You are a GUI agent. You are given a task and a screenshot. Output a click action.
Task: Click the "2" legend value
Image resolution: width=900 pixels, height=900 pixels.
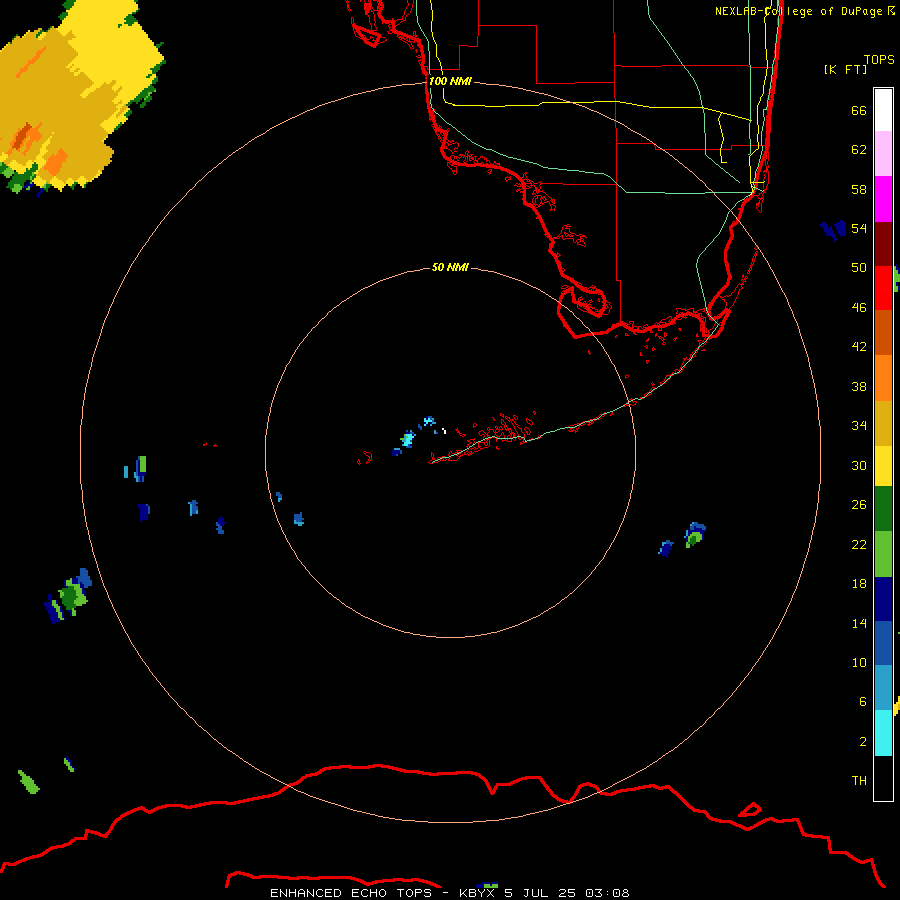pos(863,741)
